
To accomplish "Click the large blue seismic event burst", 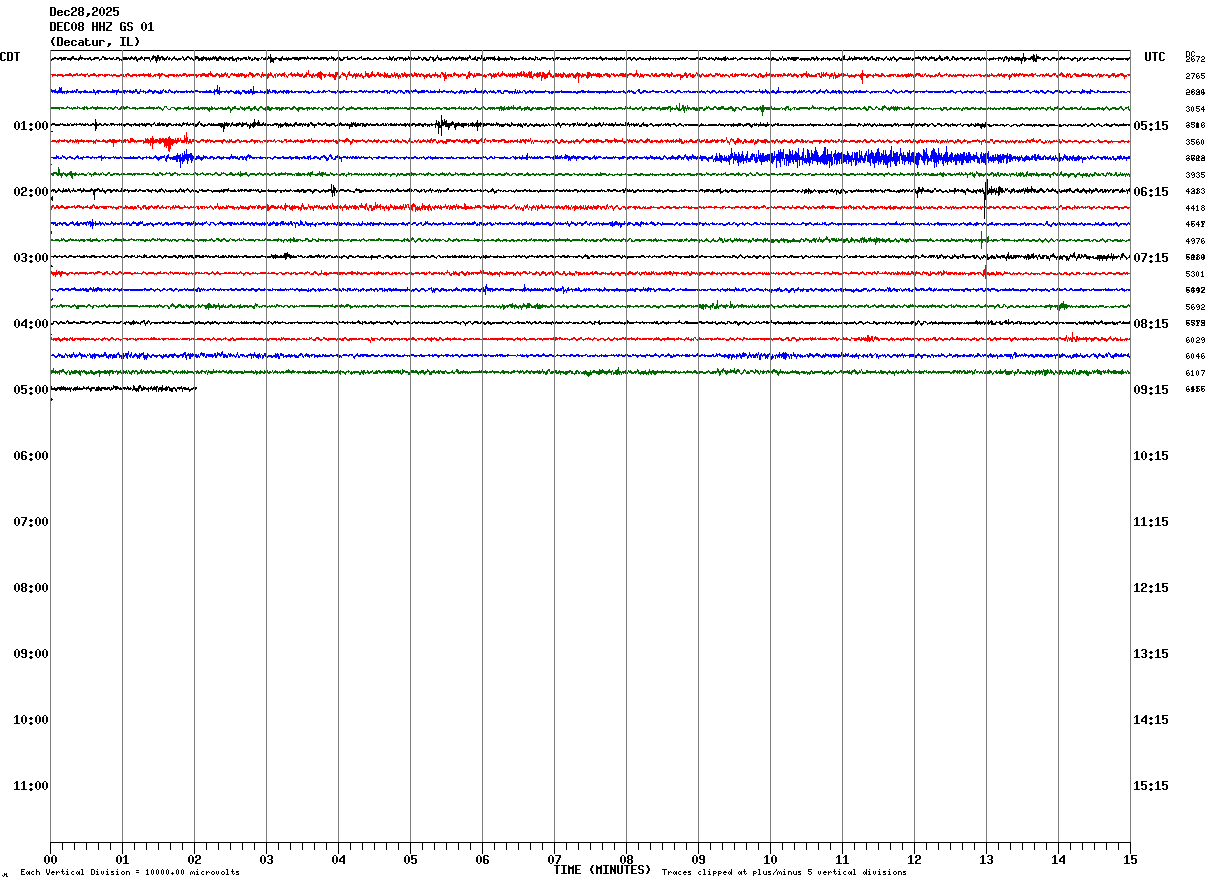I will click(x=860, y=157).
